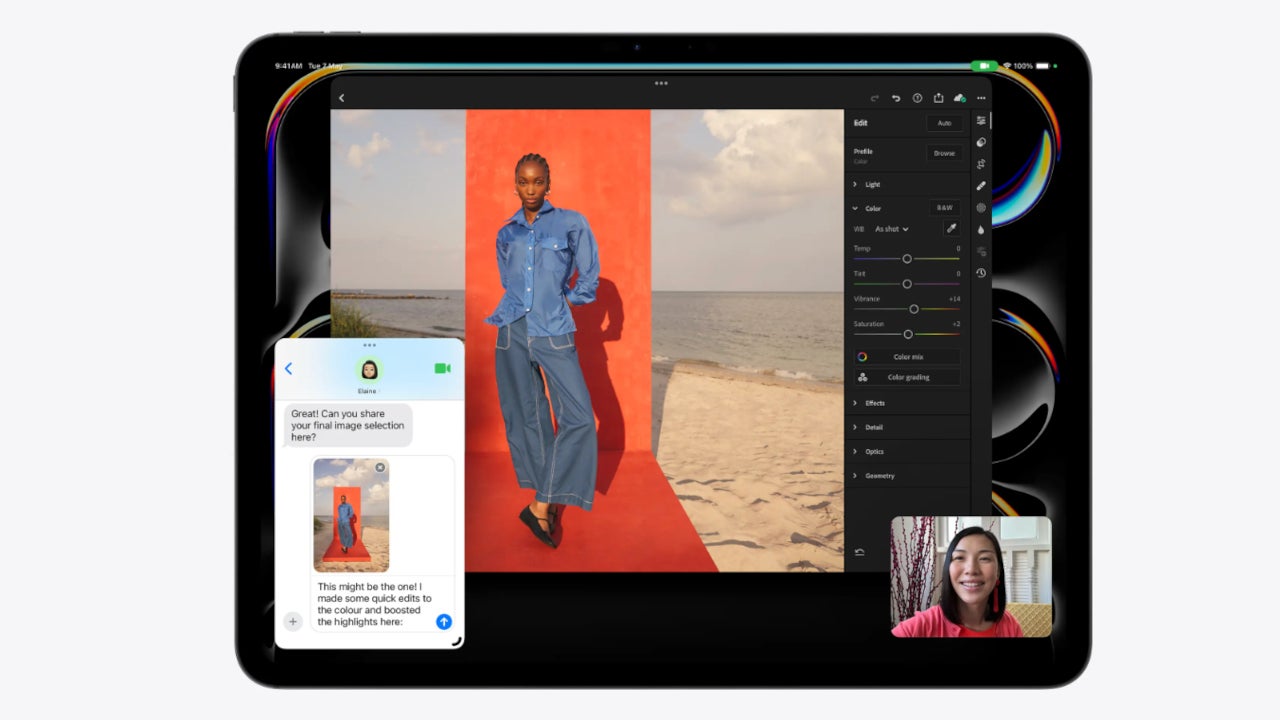Pick the white balance eyedropper
Viewport: 1280px width, 720px height.
(951, 229)
